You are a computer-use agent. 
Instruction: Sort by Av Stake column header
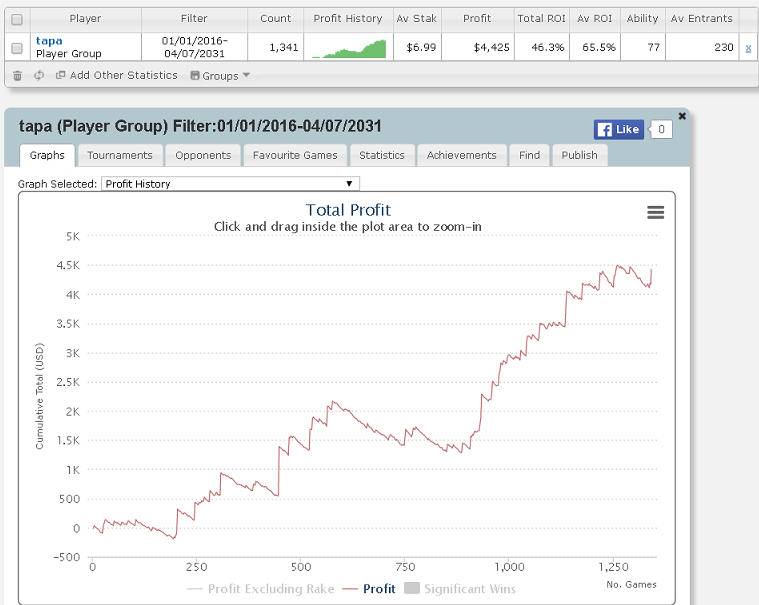point(417,19)
